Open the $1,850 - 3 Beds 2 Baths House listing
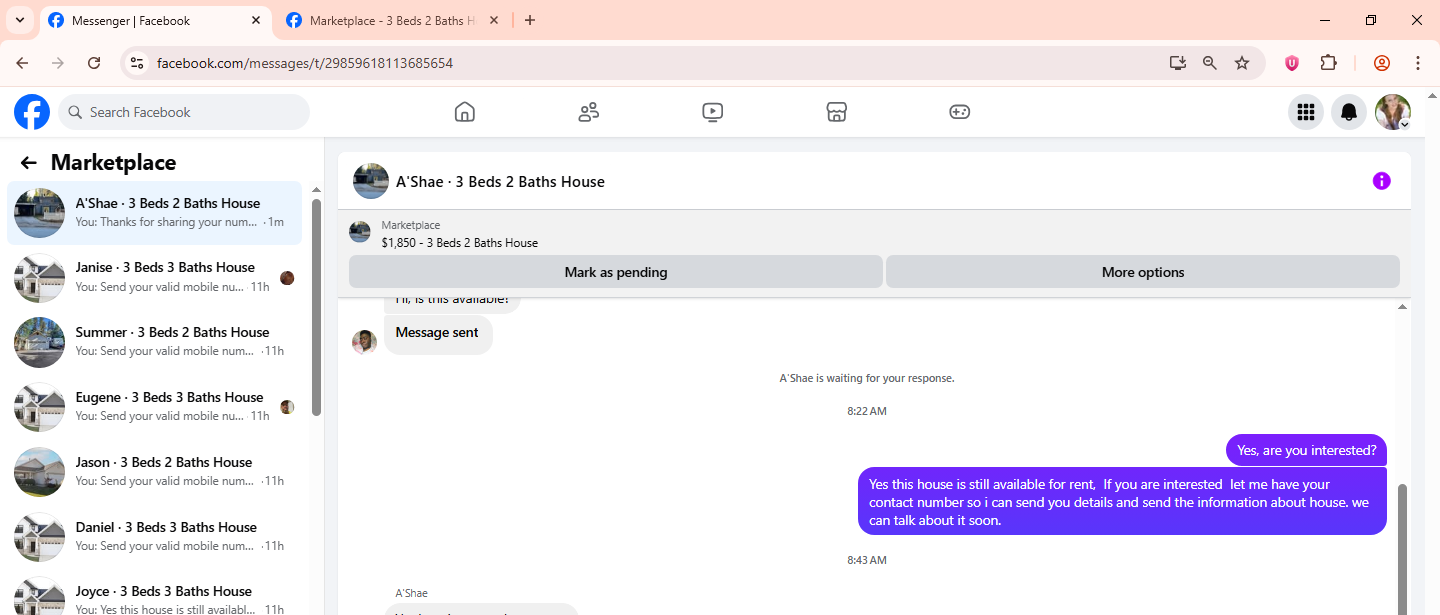Image resolution: width=1440 pixels, height=615 pixels. pyautogui.click(x=459, y=243)
